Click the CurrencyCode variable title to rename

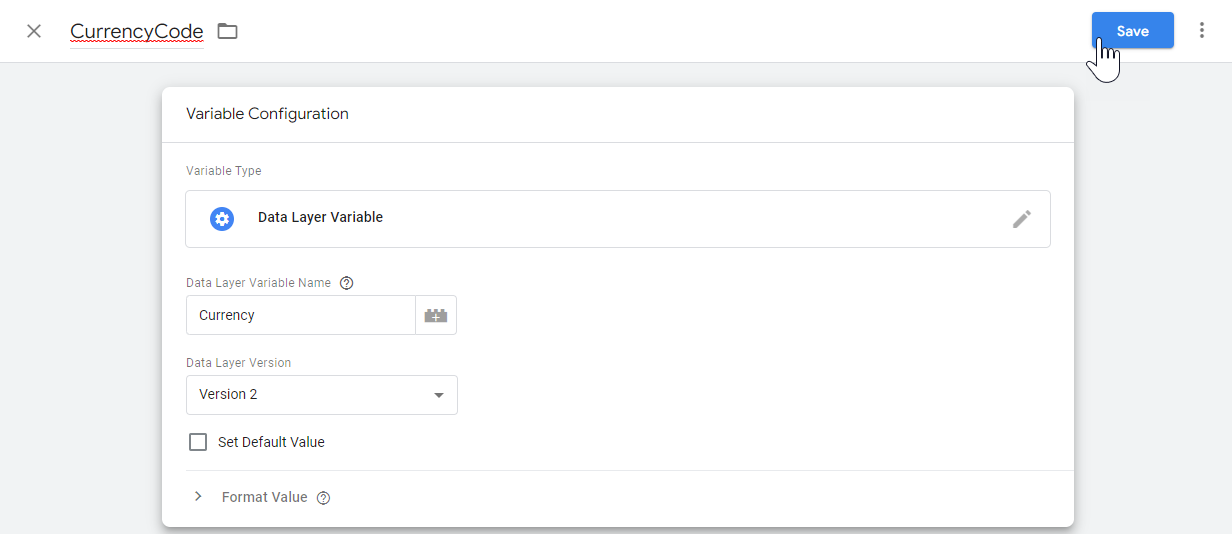(137, 32)
